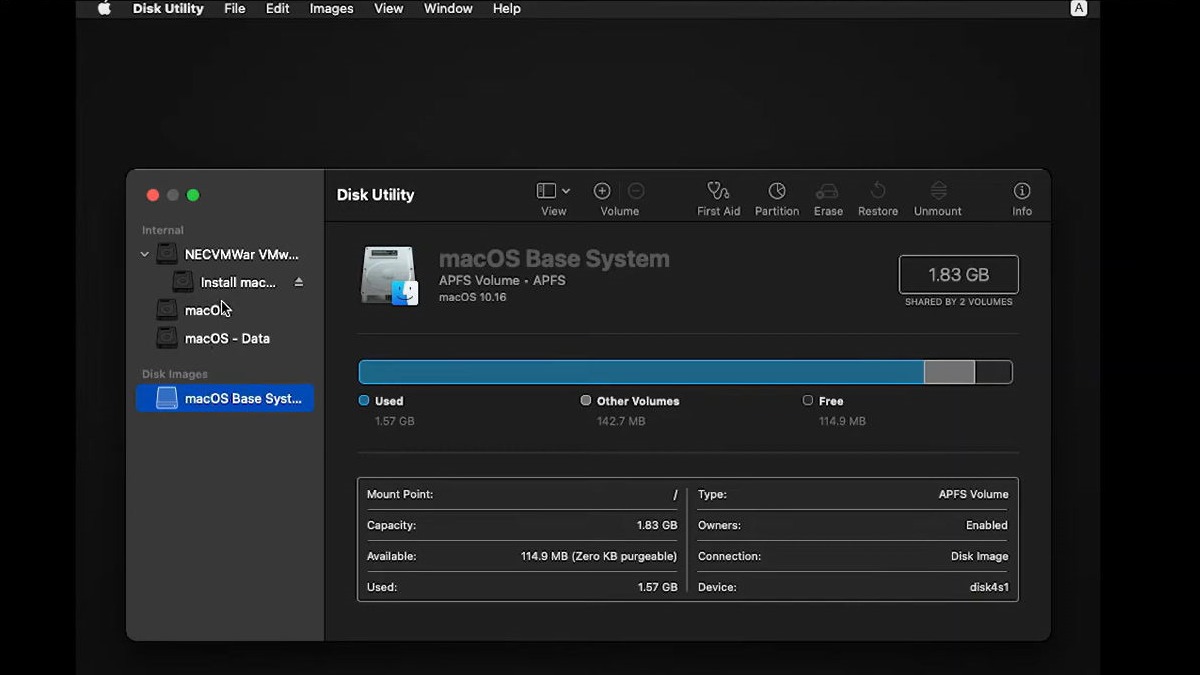Open the input source menu
Image resolution: width=1200 pixels, height=675 pixels.
tap(1078, 9)
